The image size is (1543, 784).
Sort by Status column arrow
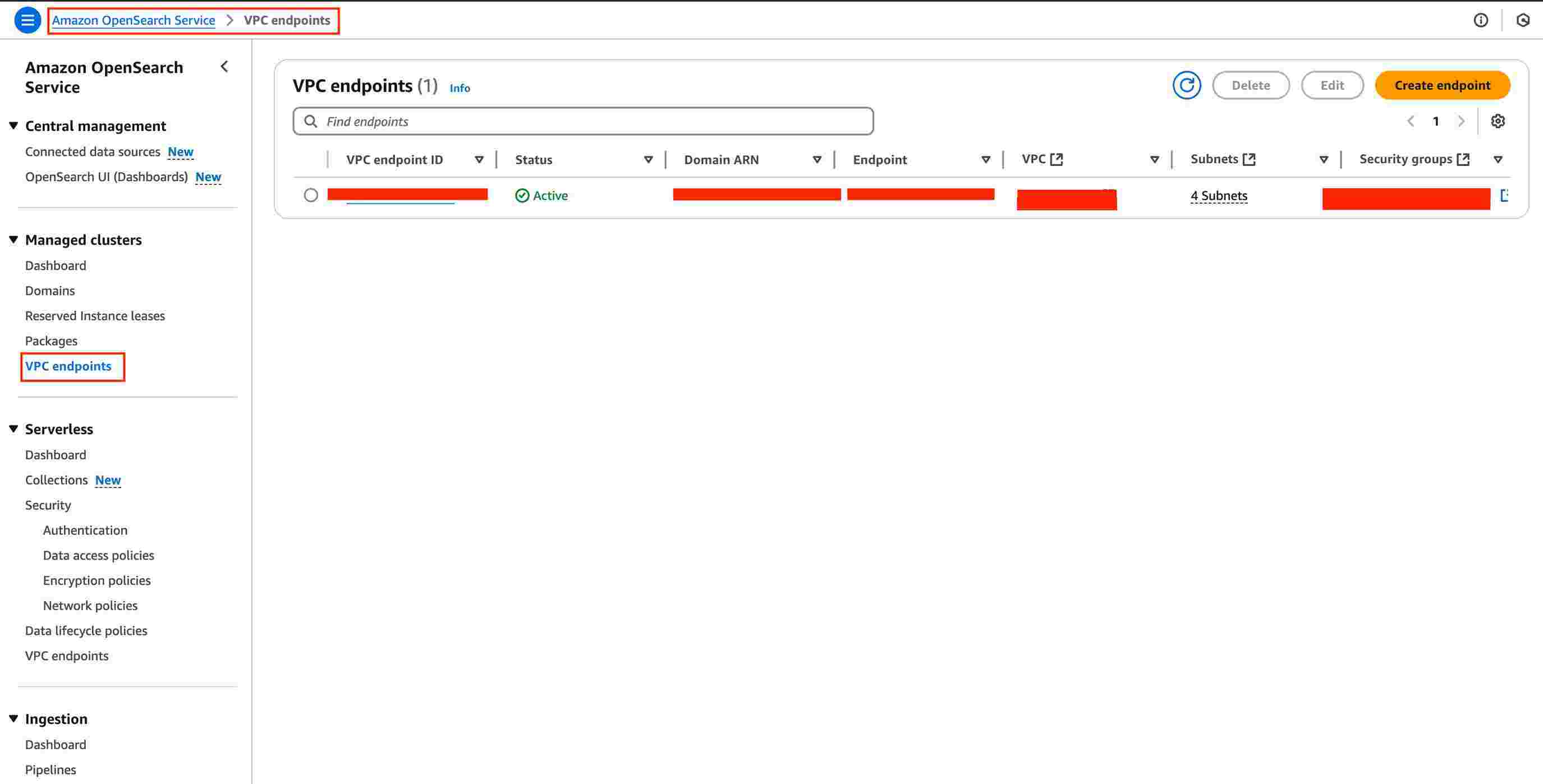[648, 160]
